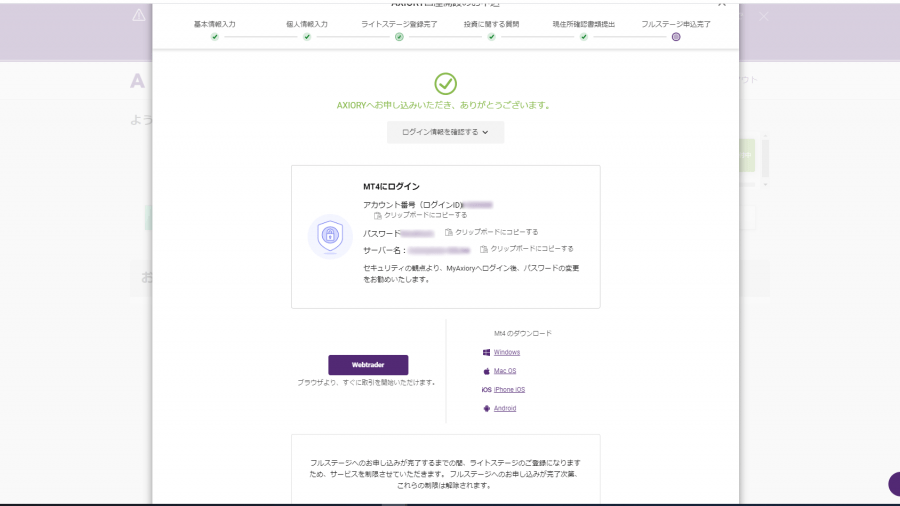Viewport: 900px width, 506px height.
Task: Click the iOS icon beside iPhone iOS
Action: [x=487, y=390]
